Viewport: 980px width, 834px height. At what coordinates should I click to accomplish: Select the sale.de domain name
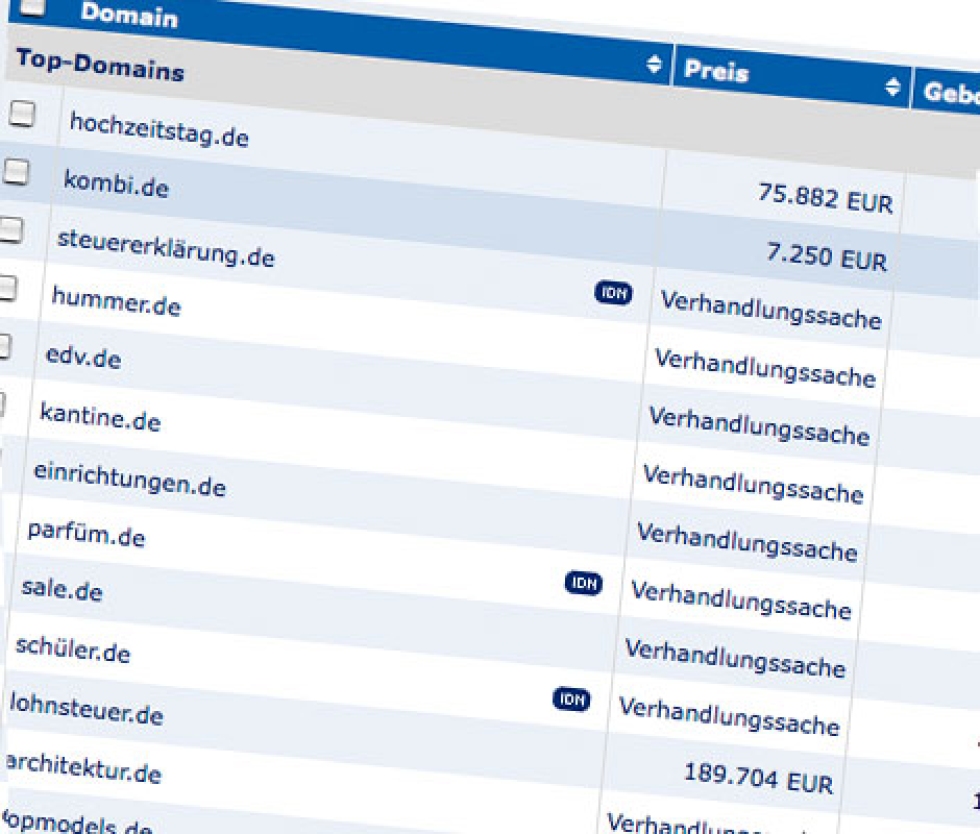tap(62, 590)
